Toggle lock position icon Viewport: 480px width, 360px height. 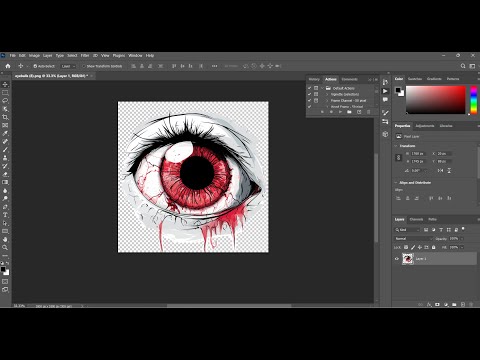pyautogui.click(x=420, y=247)
